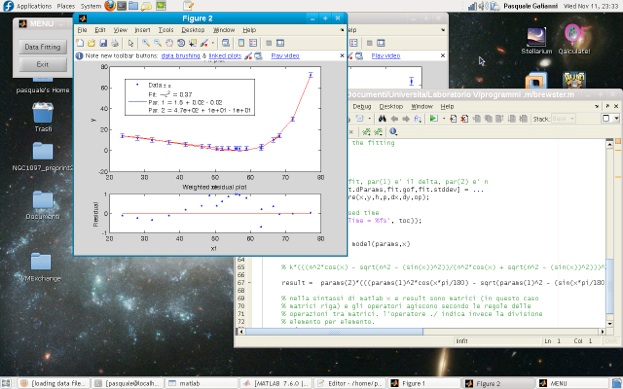Toggle the Edit Plot arrow pointer tool
The height and width of the screenshot is (389, 623).
click(x=130, y=43)
